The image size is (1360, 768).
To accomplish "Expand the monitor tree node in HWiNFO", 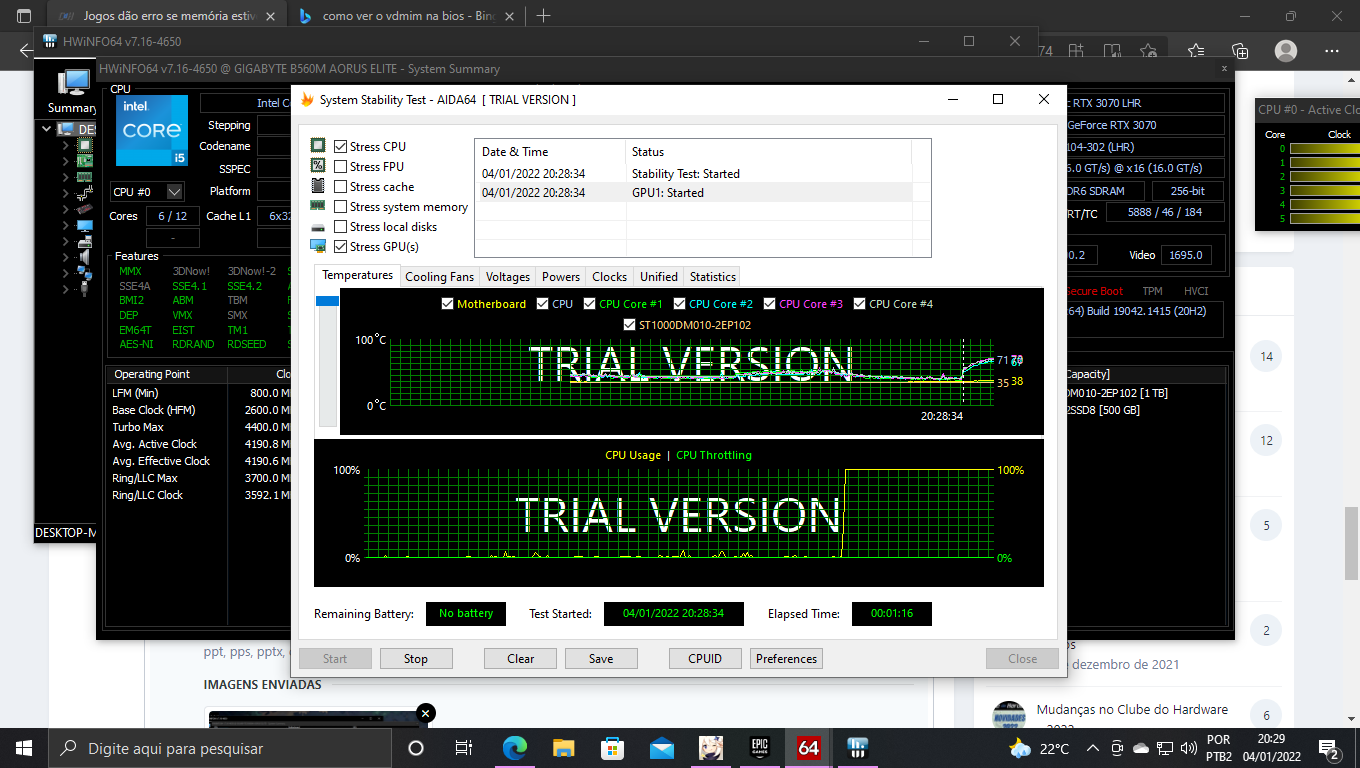I will point(66,225).
